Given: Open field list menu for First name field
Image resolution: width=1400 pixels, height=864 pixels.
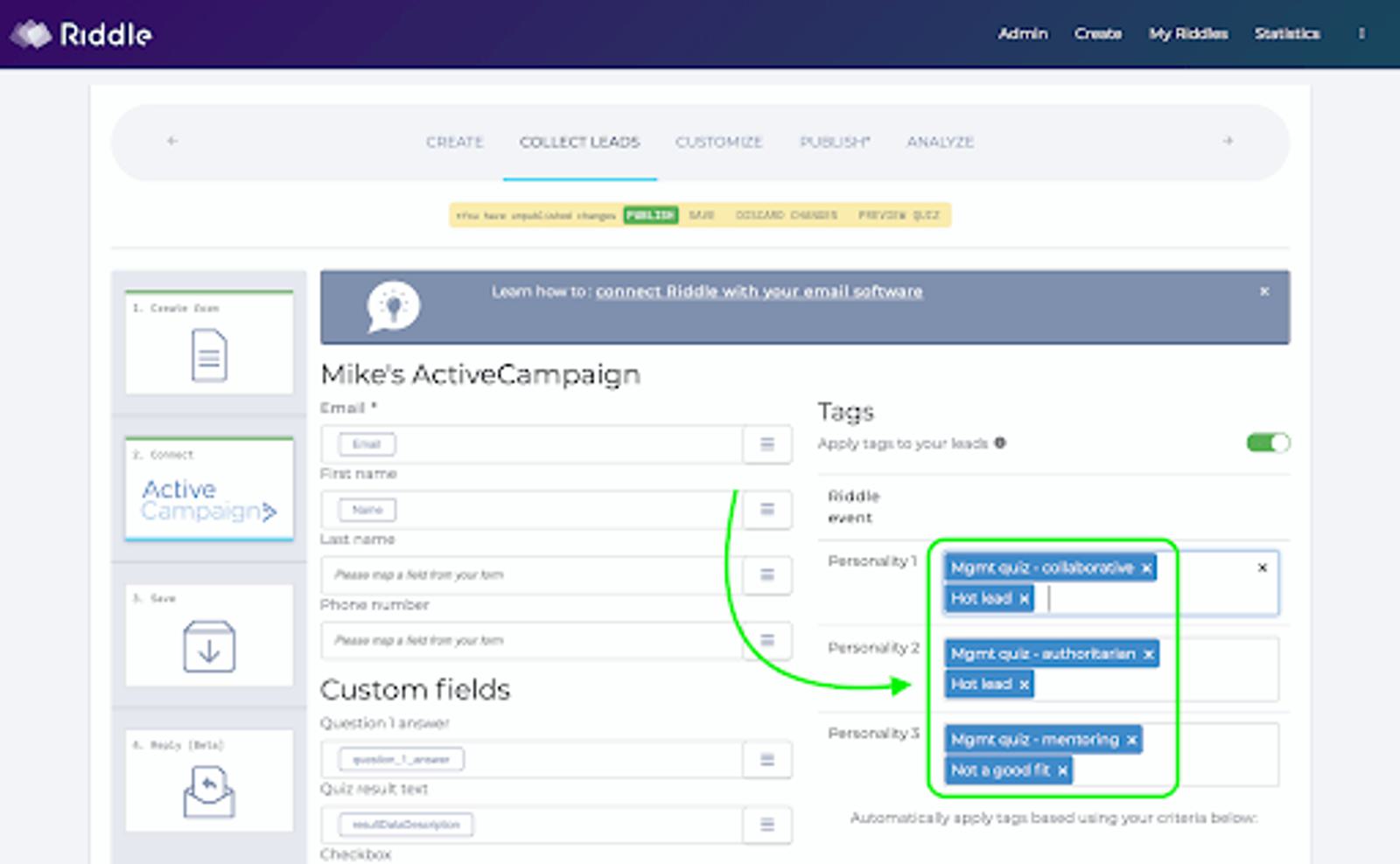Looking at the screenshot, I should [x=766, y=510].
